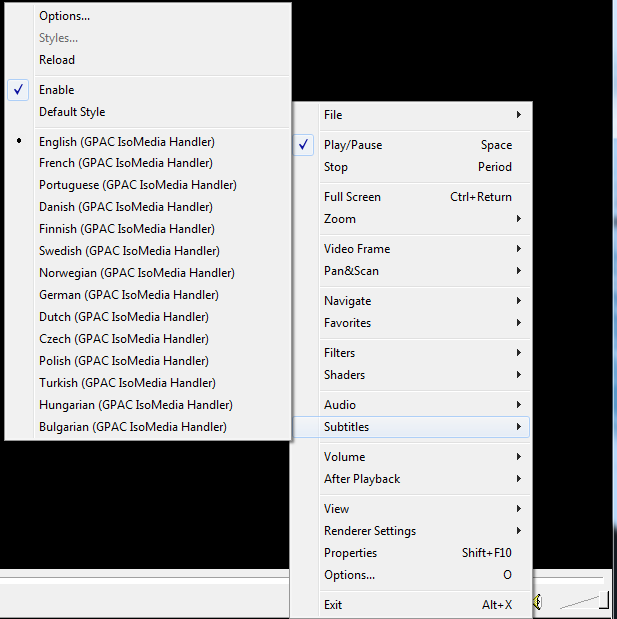Click Exit in the context menu

pyautogui.click(x=411, y=605)
